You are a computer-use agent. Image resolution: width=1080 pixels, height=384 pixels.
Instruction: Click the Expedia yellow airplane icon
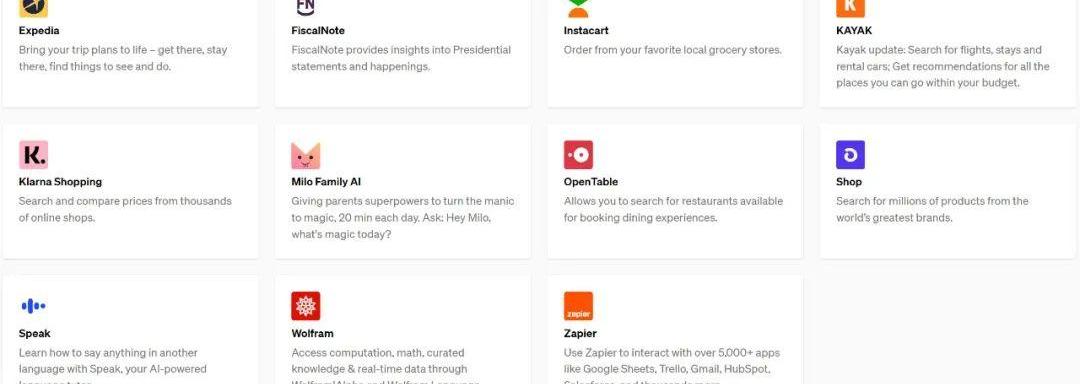pos(33,8)
